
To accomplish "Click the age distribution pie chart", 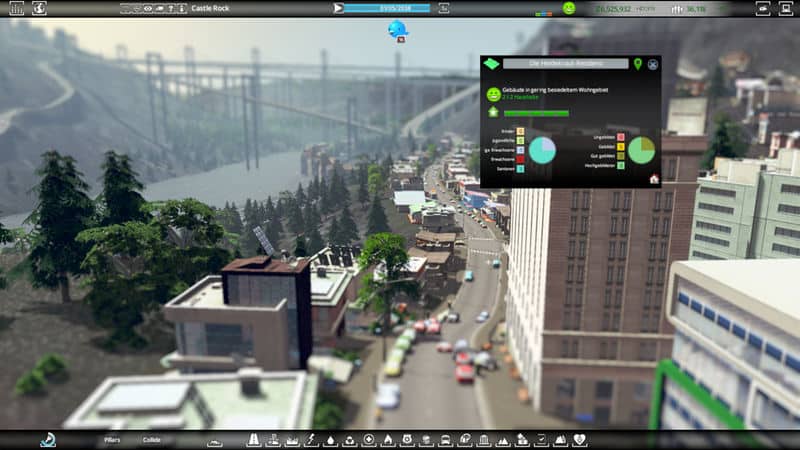I will 542,150.
